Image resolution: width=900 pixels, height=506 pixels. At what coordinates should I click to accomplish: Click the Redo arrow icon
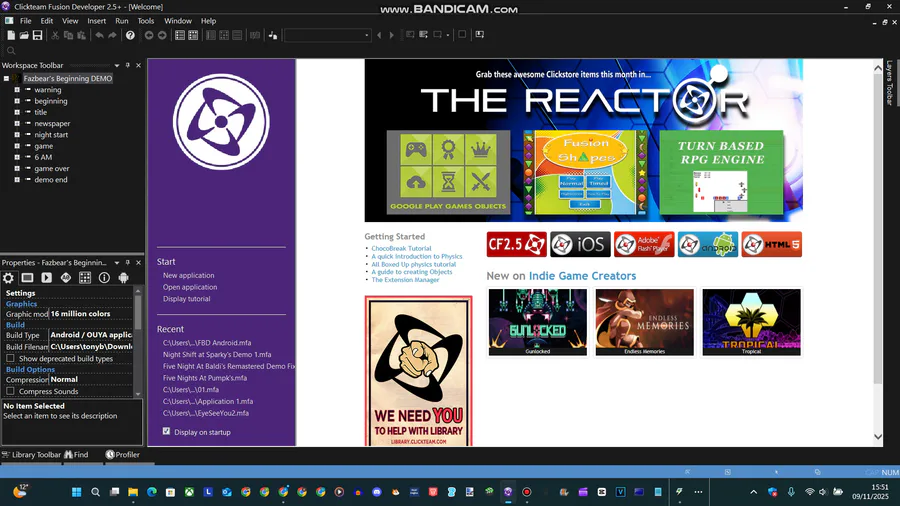pyautogui.click(x=112, y=35)
